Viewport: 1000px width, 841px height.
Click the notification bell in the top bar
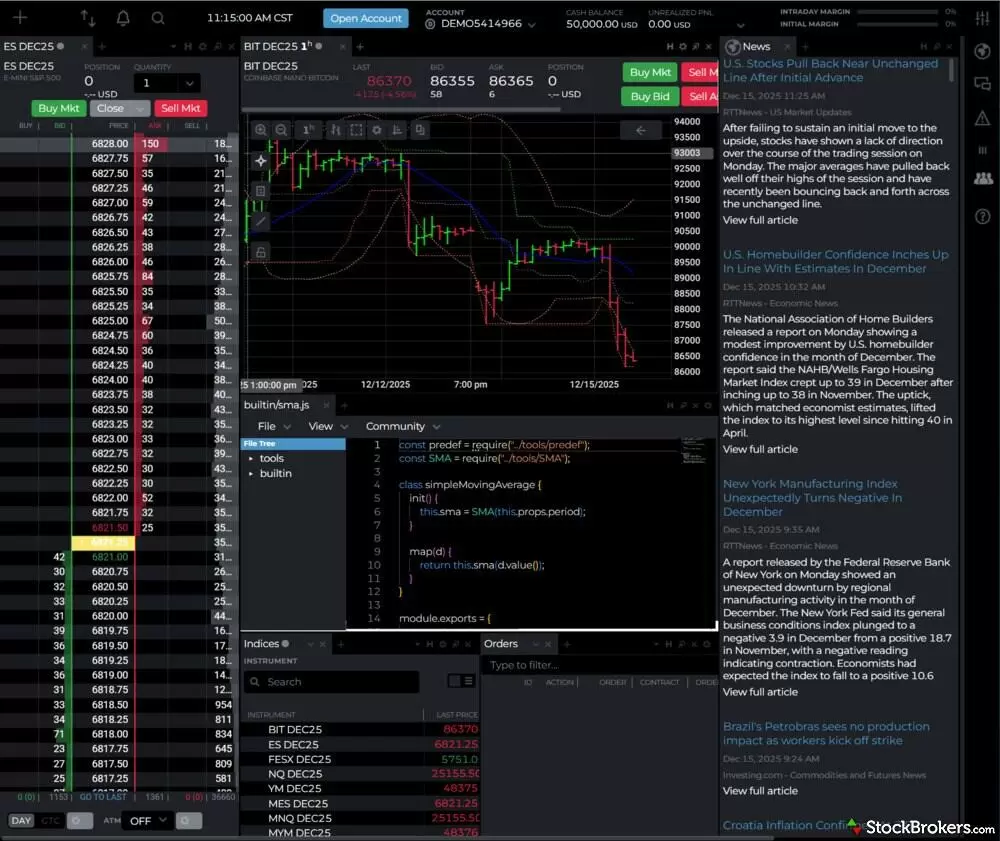point(121,18)
